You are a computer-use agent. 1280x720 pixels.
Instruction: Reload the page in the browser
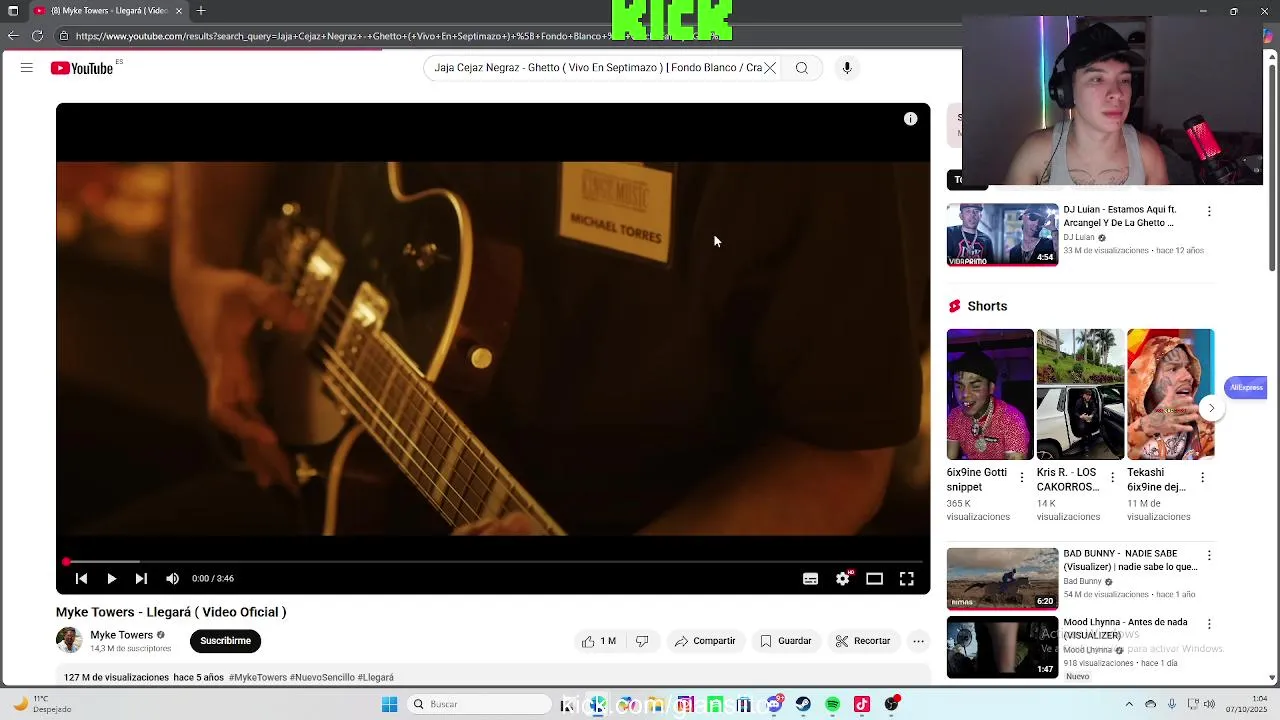(37, 36)
